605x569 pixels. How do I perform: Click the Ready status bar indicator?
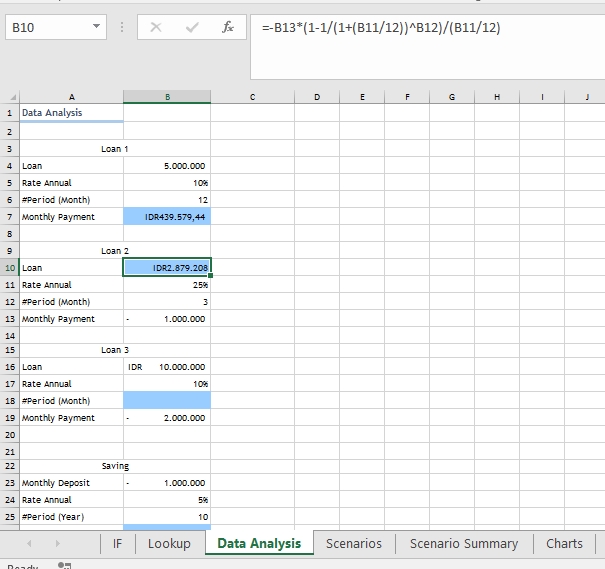point(23,566)
